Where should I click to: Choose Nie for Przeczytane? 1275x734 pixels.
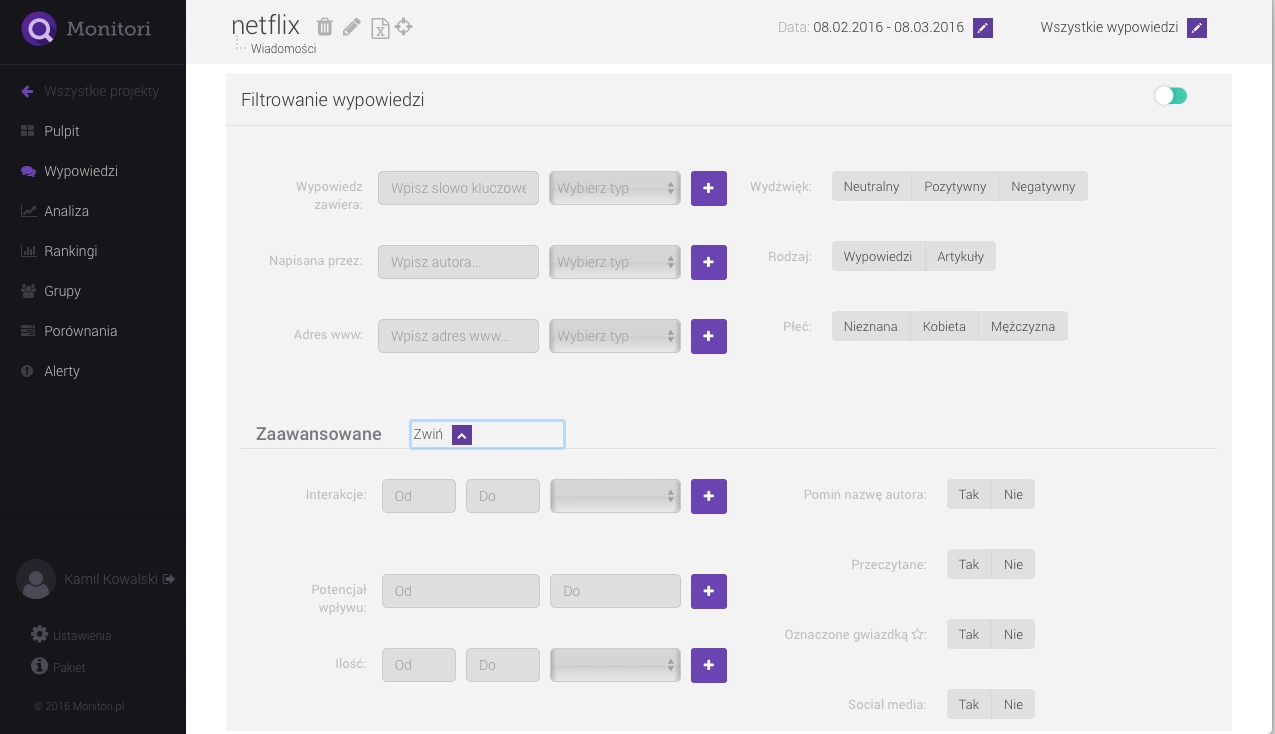[x=1013, y=564]
